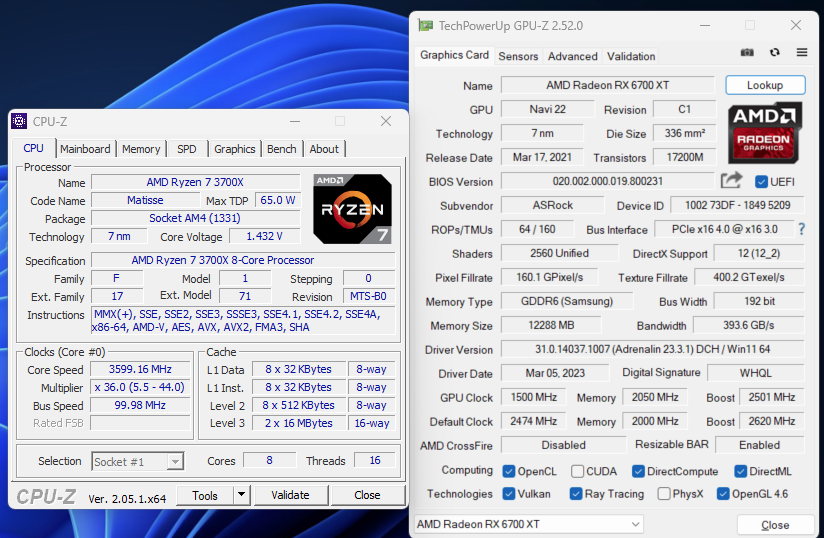
Task: Click the Subvendor value ASRock
Action: [552, 205]
